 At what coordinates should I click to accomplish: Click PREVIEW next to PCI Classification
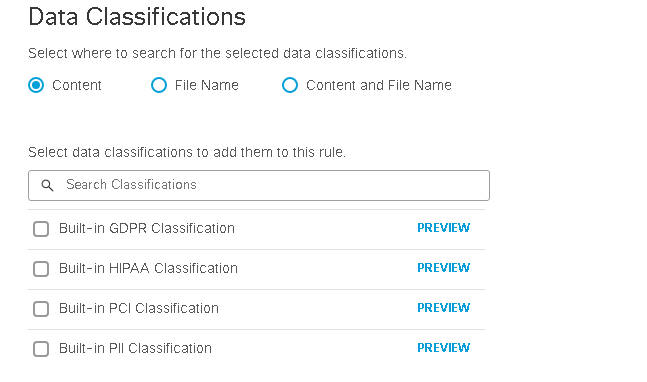point(444,308)
